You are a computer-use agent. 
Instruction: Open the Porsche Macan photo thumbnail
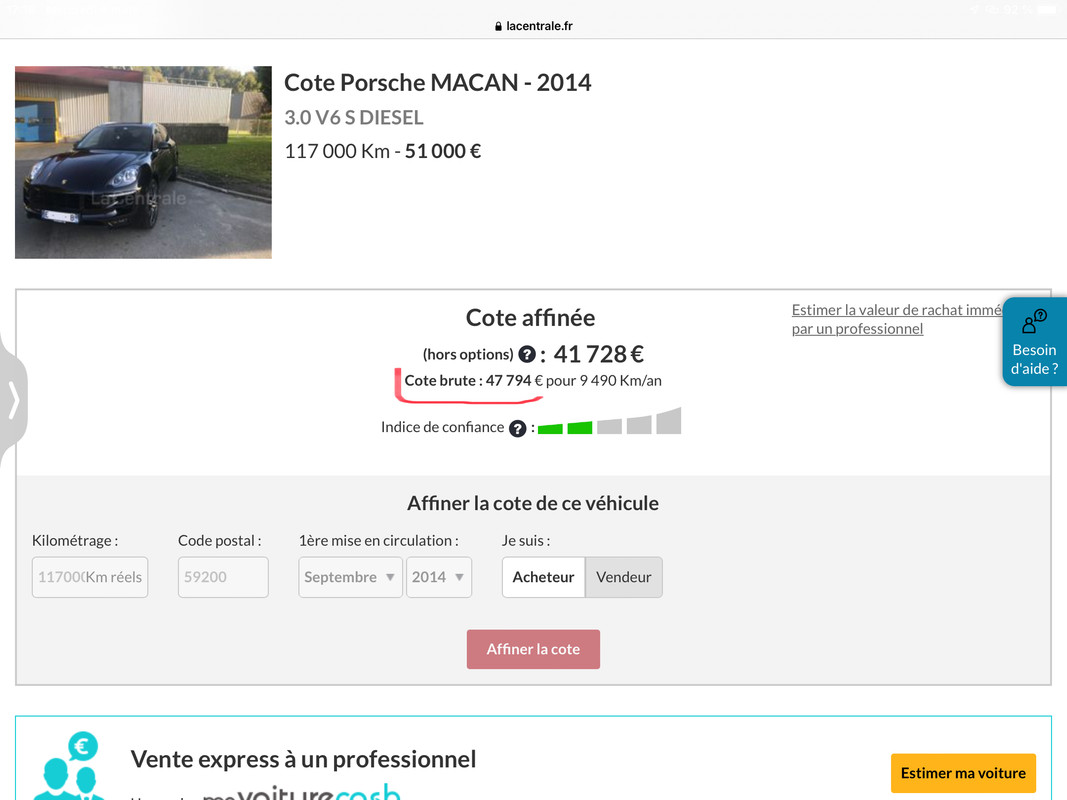(143, 162)
